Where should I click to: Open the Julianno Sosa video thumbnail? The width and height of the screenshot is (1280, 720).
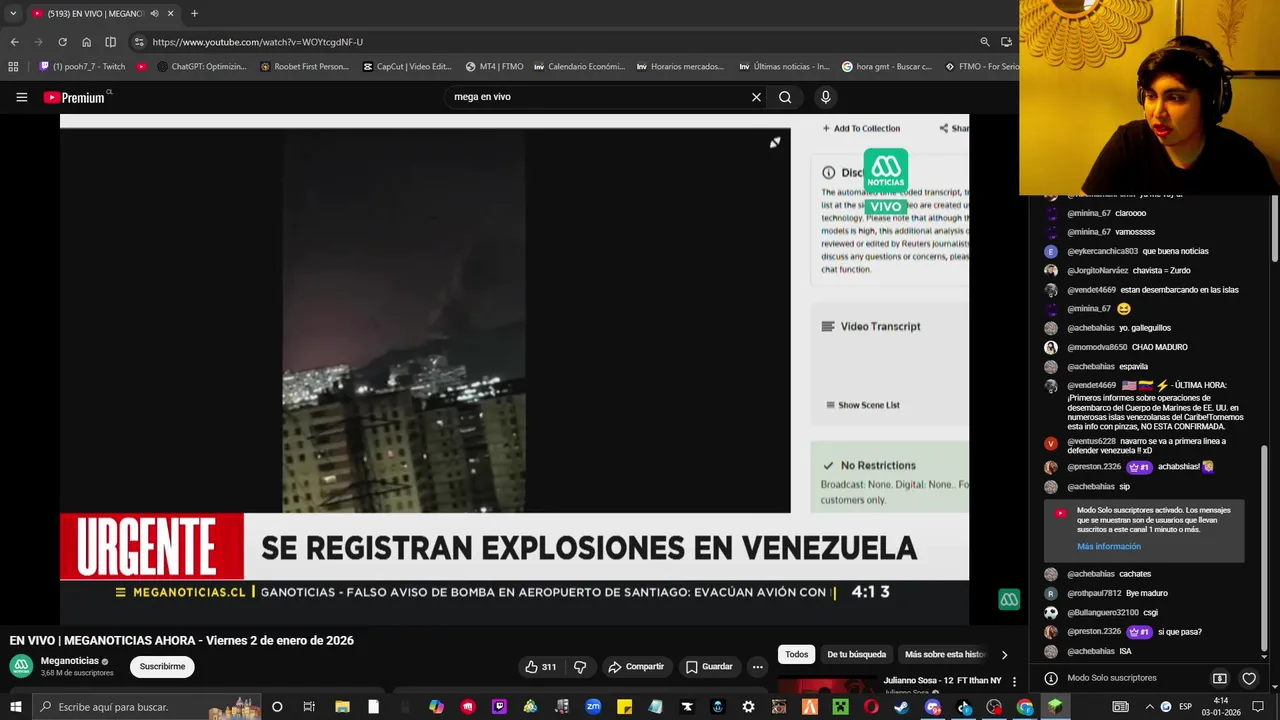click(827, 685)
